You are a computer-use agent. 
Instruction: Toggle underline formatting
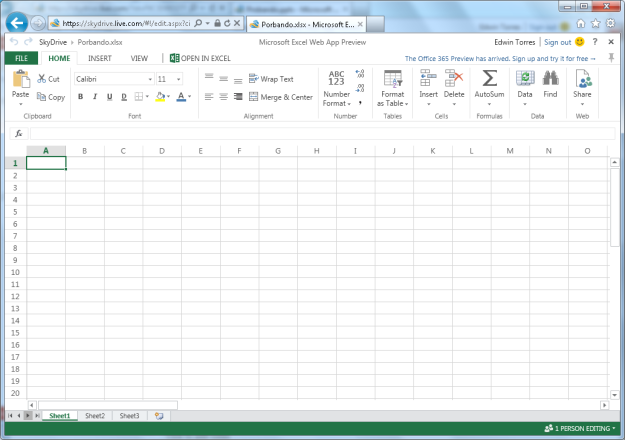coord(109,96)
